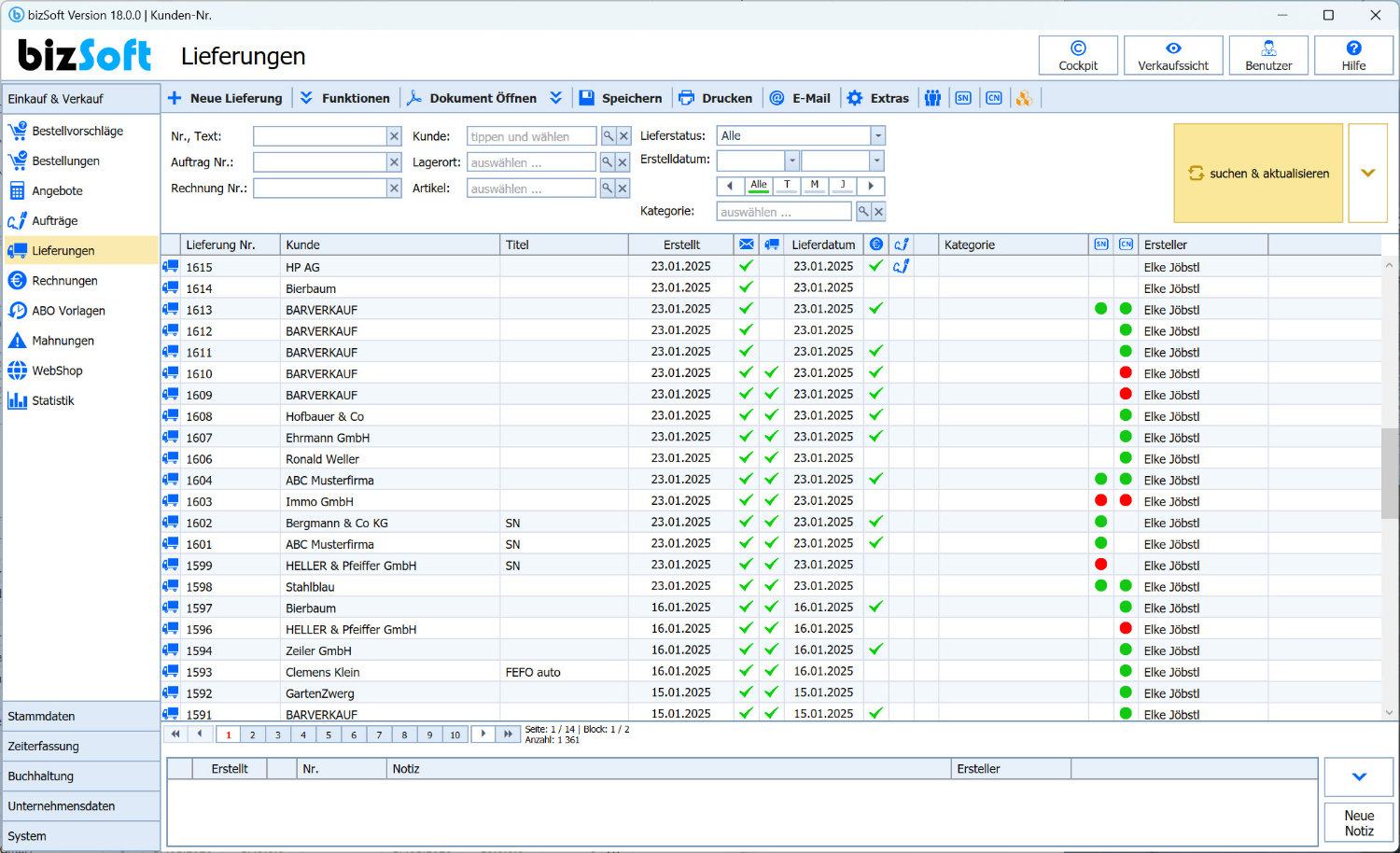The width and height of the screenshot is (1400, 853).
Task: Click the order icon in row 1615
Action: click(x=901, y=266)
